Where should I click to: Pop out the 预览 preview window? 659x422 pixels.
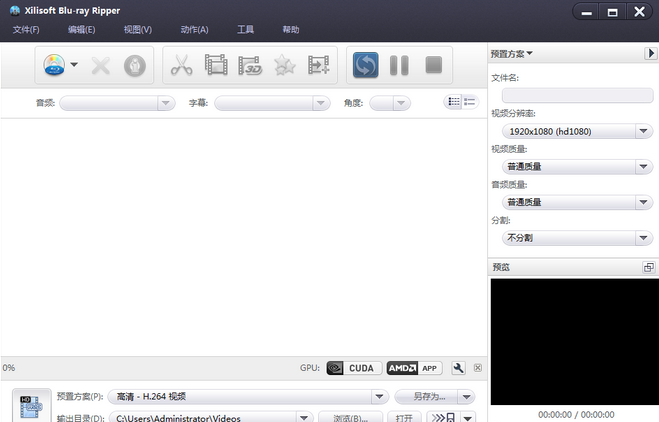tap(648, 267)
